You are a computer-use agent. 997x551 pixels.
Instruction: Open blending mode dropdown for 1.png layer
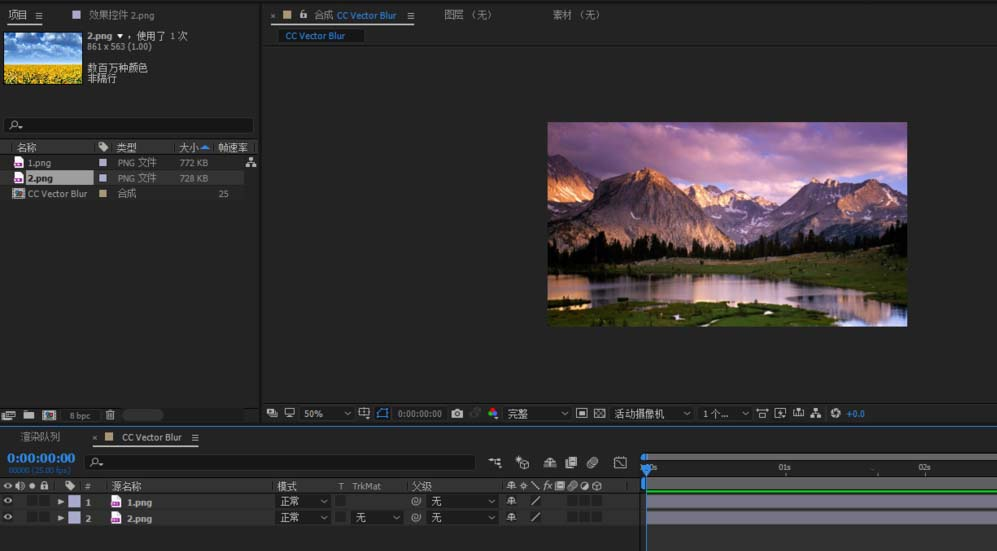click(x=303, y=501)
